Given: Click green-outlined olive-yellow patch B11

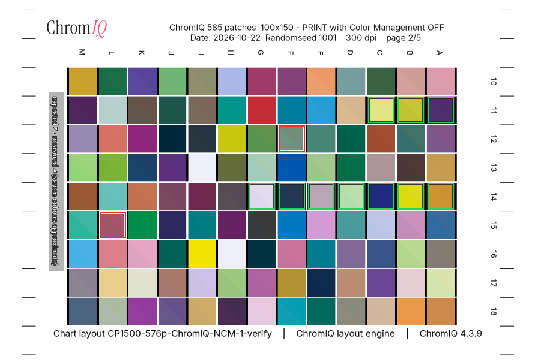Looking at the screenshot, I should [x=411, y=110].
